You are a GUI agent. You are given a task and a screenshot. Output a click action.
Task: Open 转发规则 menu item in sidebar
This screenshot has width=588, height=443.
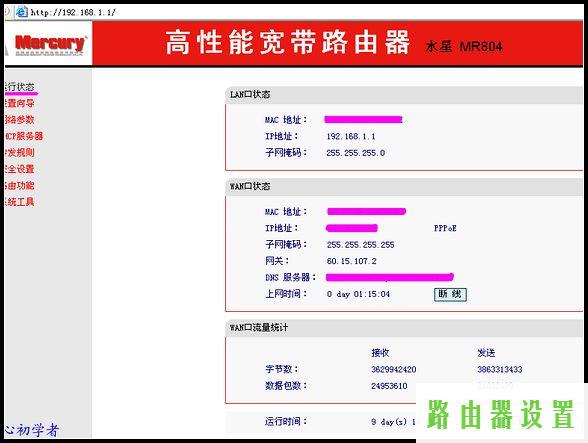(20, 152)
